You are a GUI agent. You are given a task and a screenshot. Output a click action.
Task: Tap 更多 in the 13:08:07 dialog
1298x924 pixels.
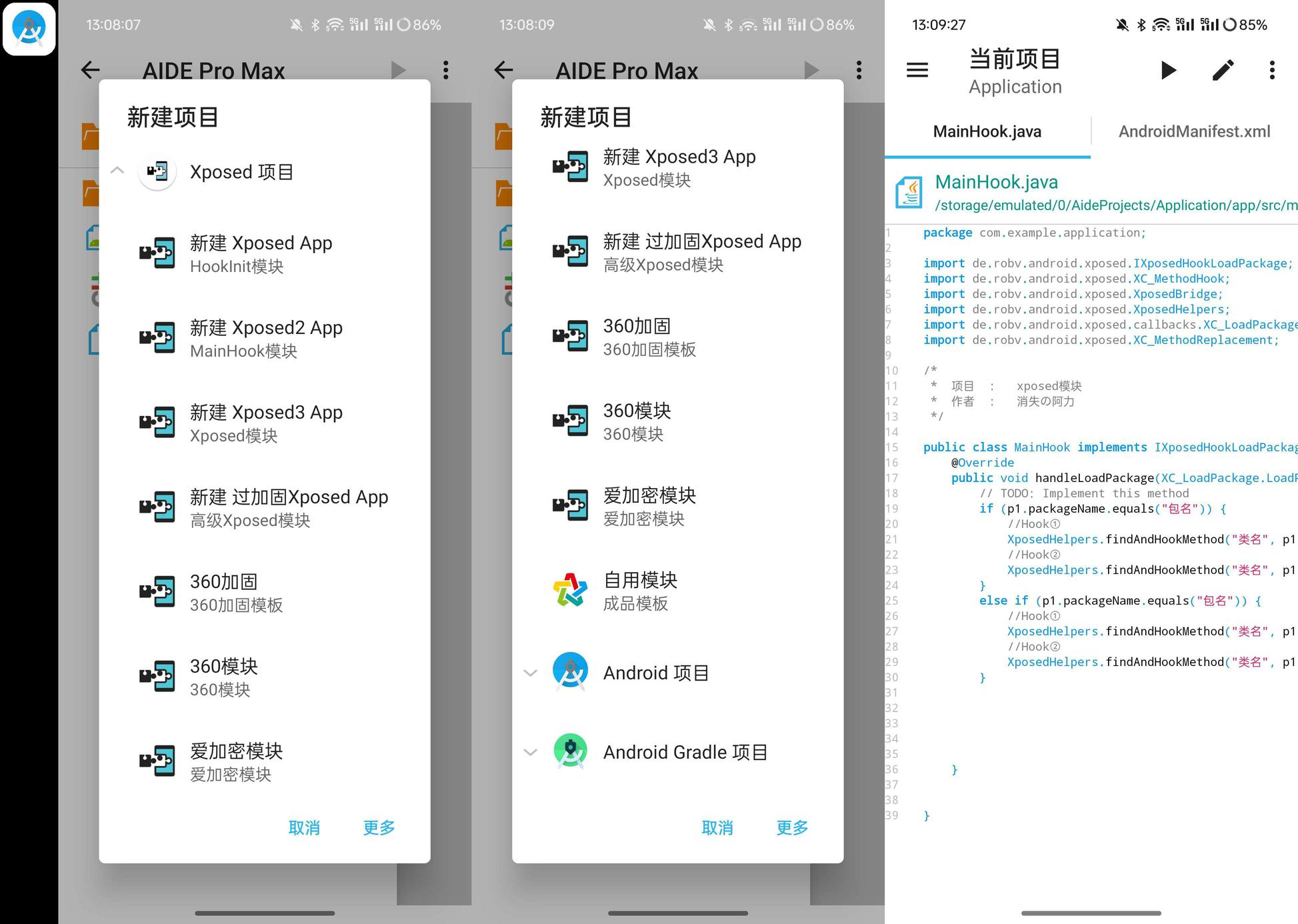click(379, 827)
